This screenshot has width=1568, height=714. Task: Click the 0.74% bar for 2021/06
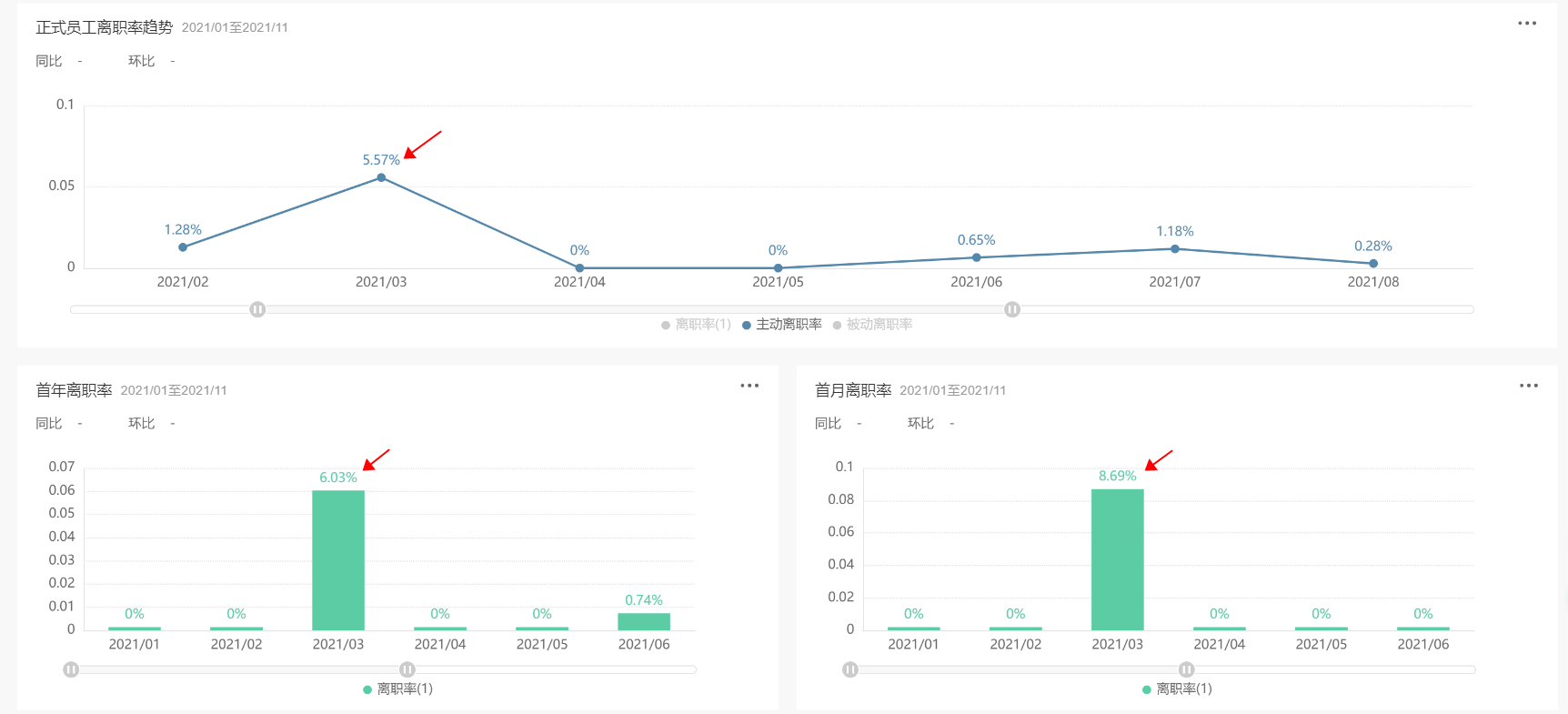pos(644,621)
